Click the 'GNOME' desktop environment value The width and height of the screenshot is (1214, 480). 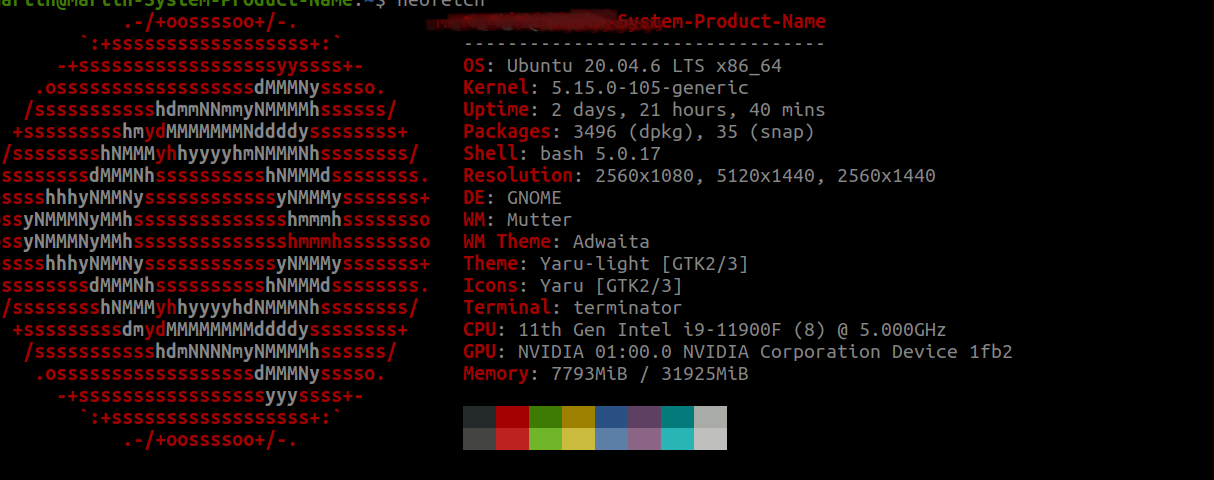tap(534, 198)
